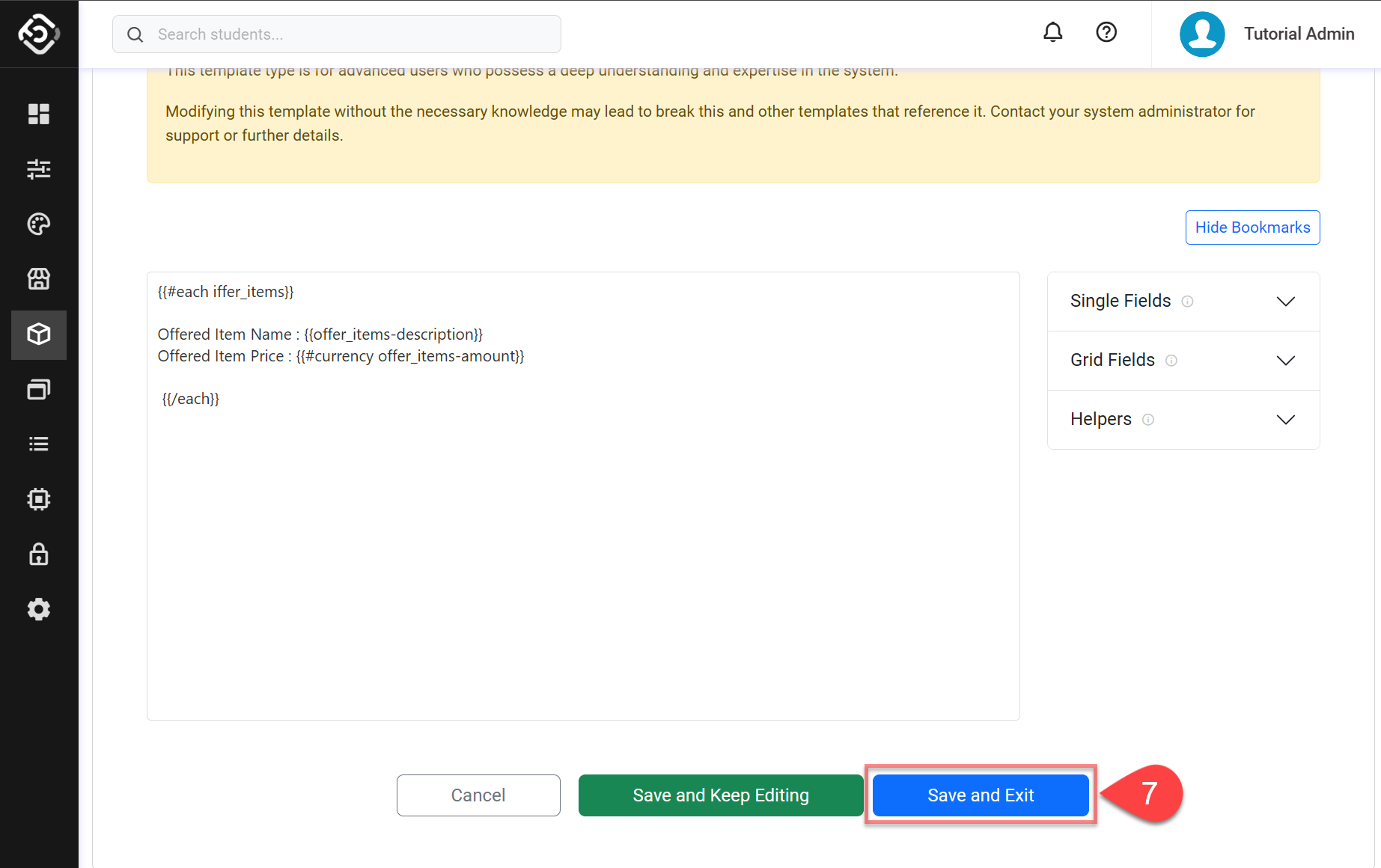Click the notification bell icon
The image size is (1381, 868).
[1052, 32]
